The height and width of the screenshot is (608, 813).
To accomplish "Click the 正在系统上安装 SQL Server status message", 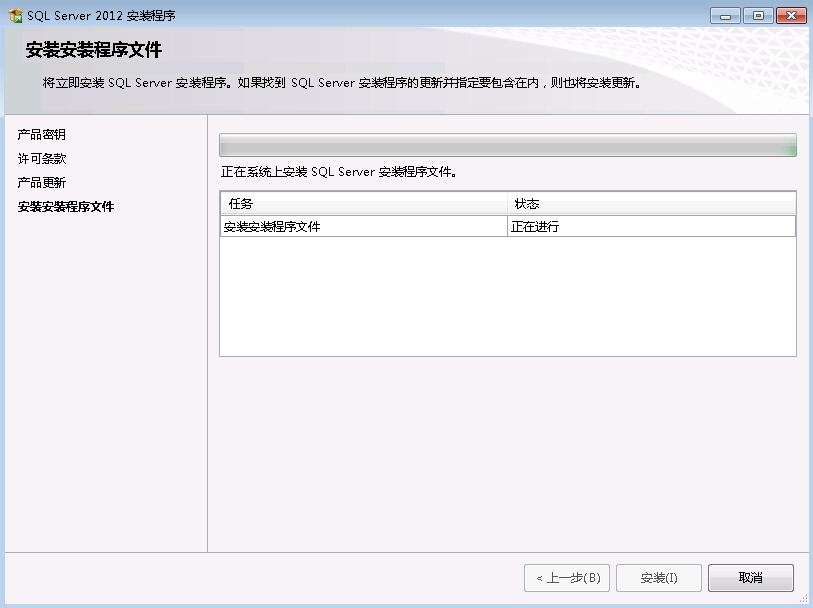I will (339, 172).
